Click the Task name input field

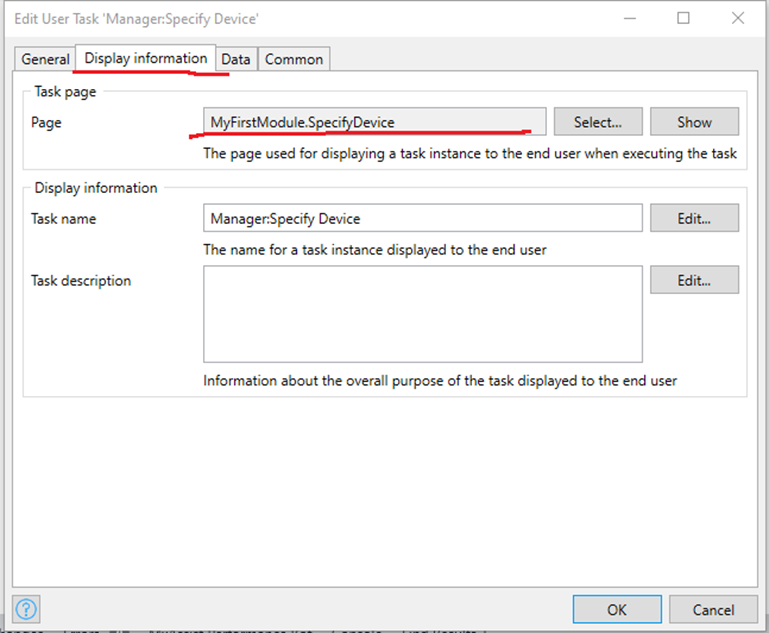[423, 218]
